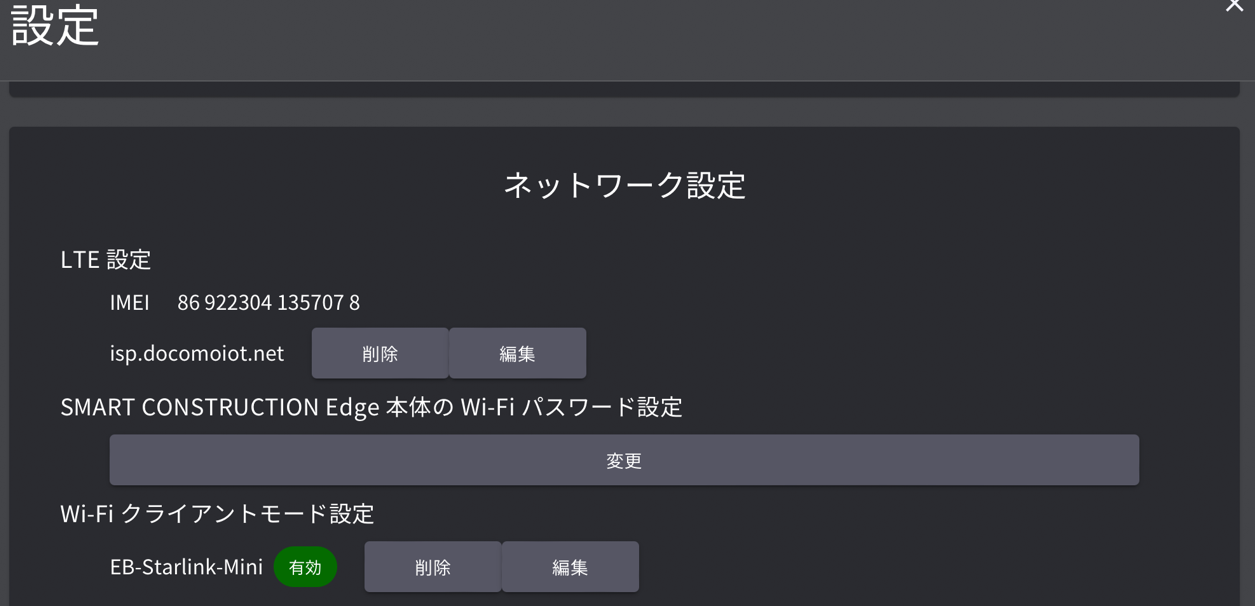
Task: Edit the EB-Starlink-Mini Wi-Fi client entry
Action: coord(570,567)
